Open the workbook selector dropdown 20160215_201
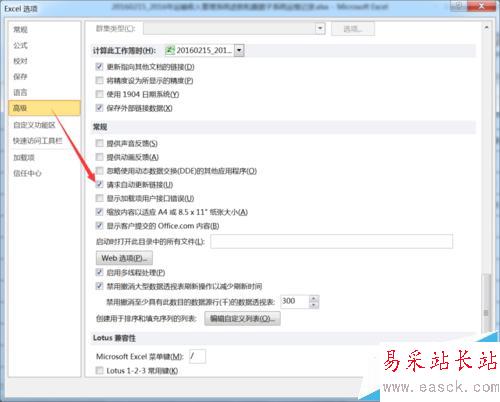This screenshot has height=402, width=500. pyautogui.click(x=239, y=51)
